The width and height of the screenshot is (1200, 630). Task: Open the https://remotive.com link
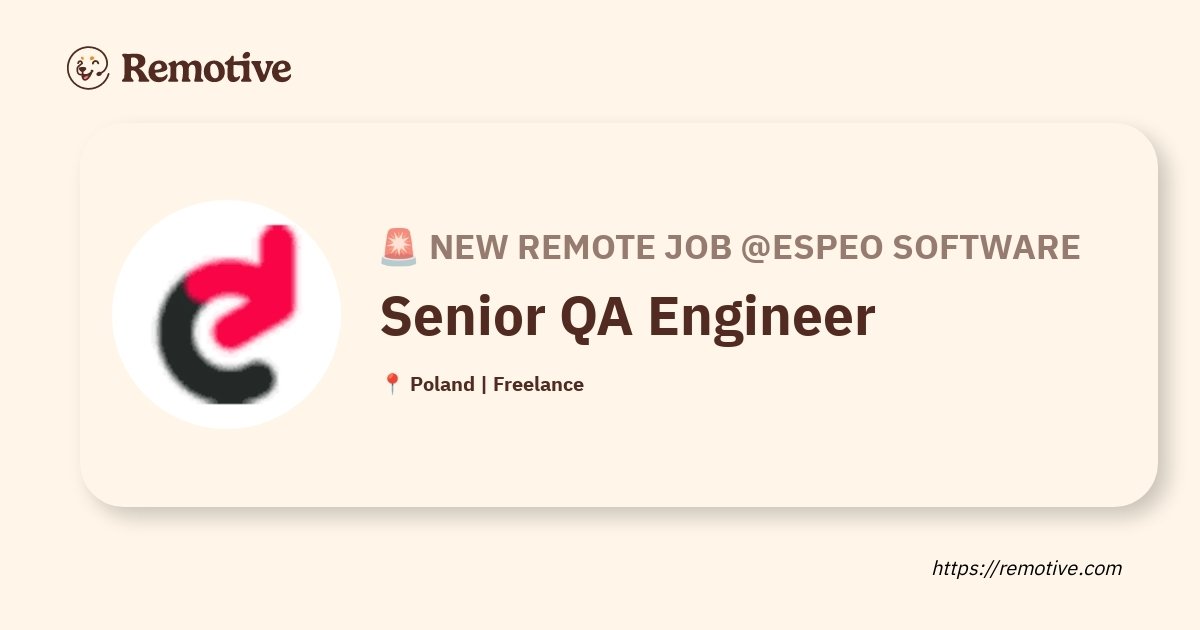[1027, 568]
